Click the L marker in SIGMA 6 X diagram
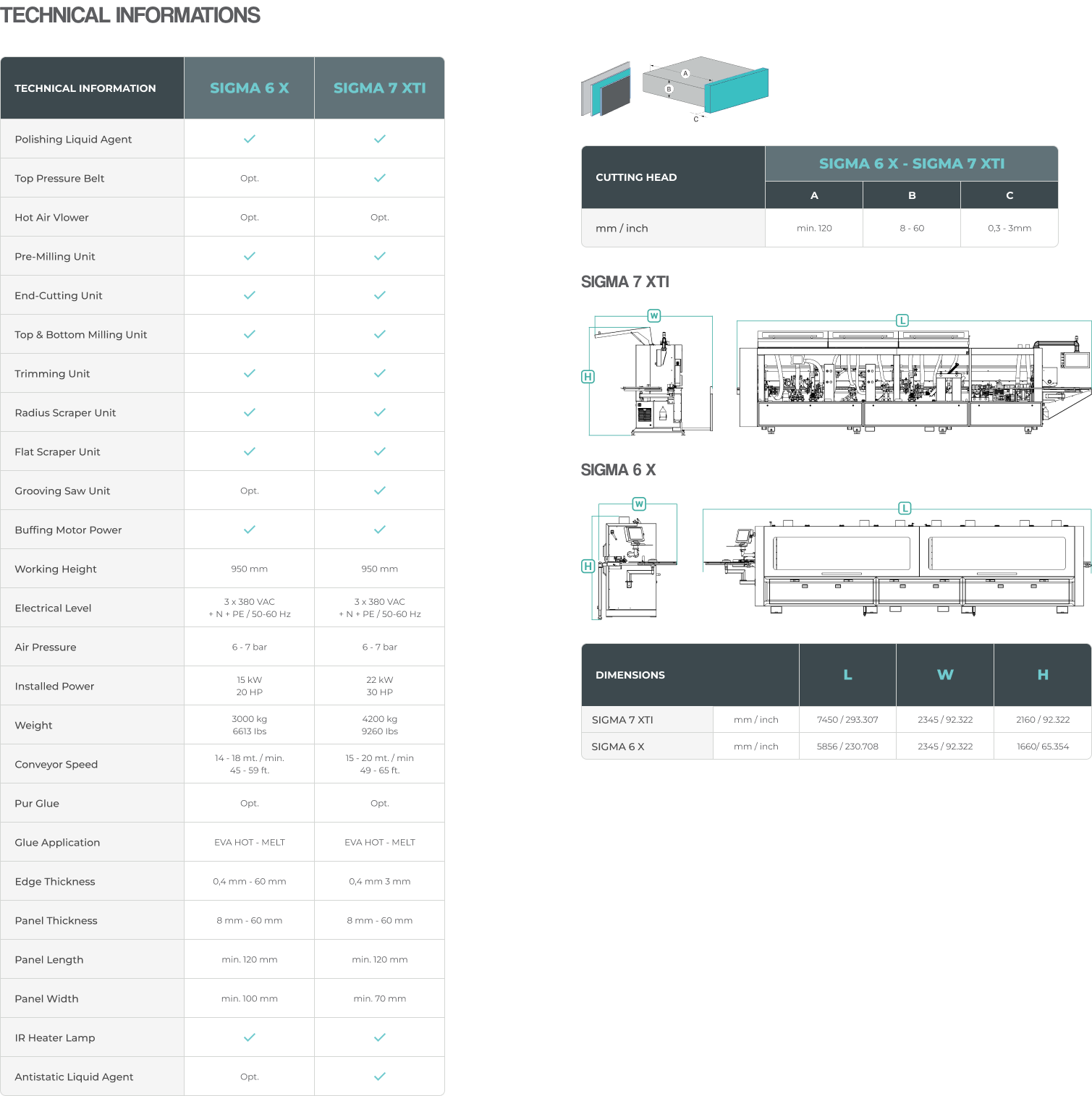Image resolution: width=1092 pixels, height=1096 pixels. point(905,509)
